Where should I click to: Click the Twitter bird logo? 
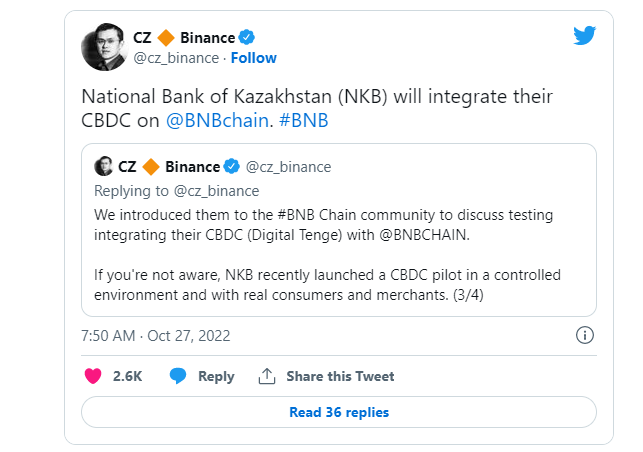pyautogui.click(x=585, y=36)
